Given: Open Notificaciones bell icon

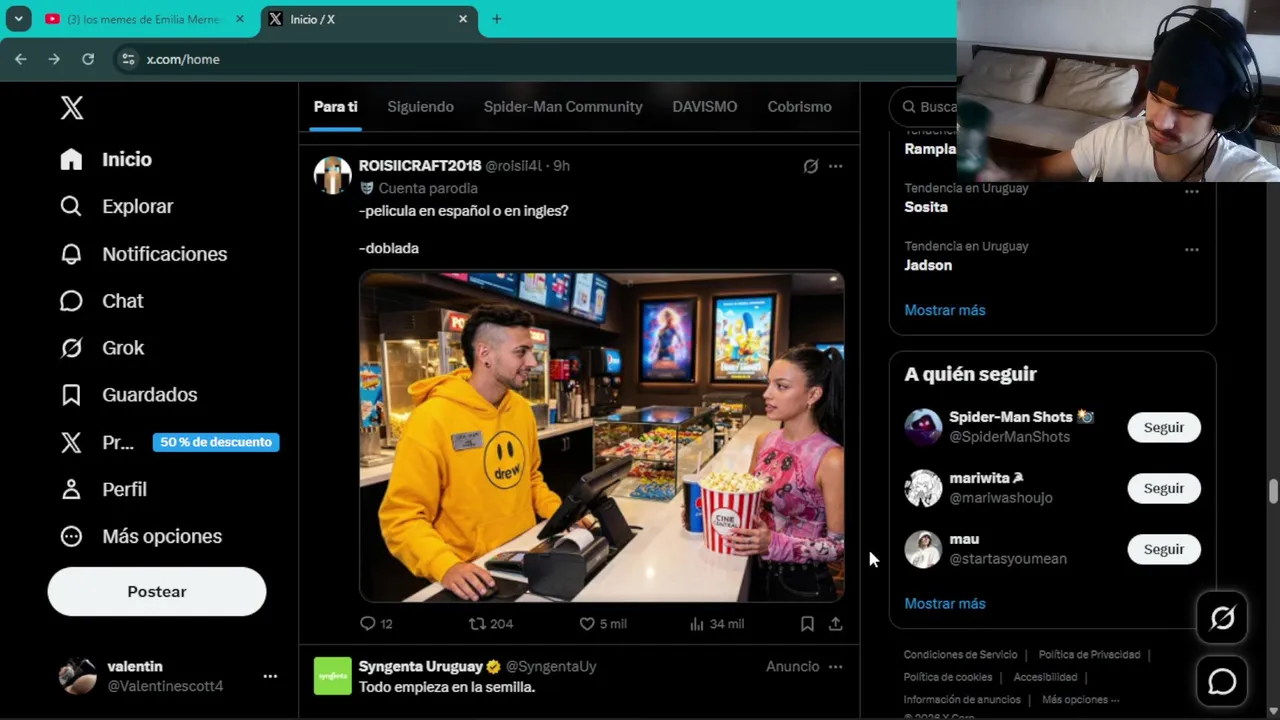Looking at the screenshot, I should [x=71, y=254].
